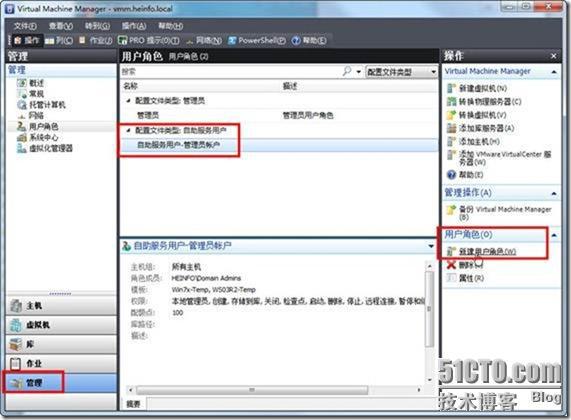Open the 配置文件类型 grouping combo box

tap(401, 72)
